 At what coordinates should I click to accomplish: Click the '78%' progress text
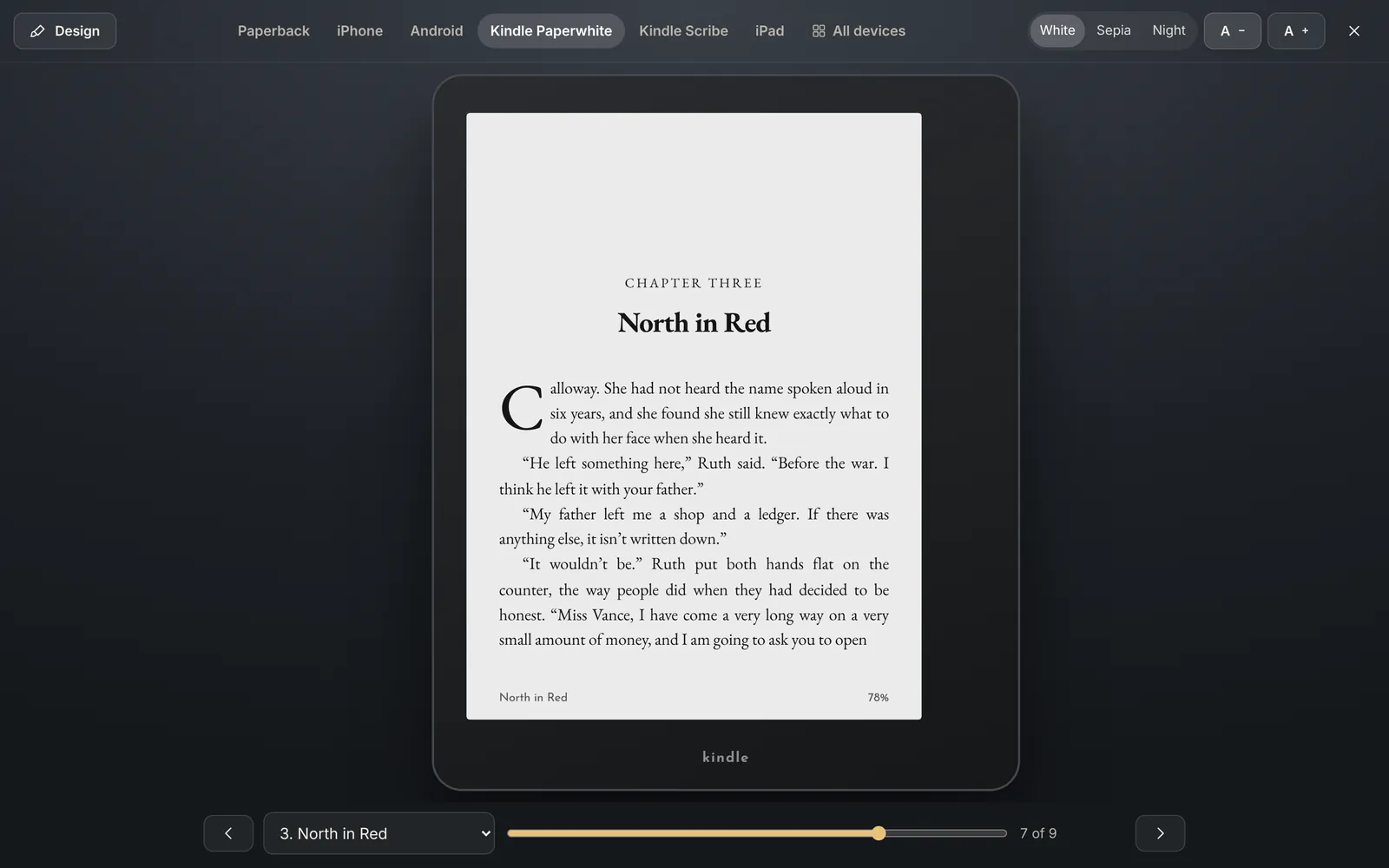[x=878, y=697]
